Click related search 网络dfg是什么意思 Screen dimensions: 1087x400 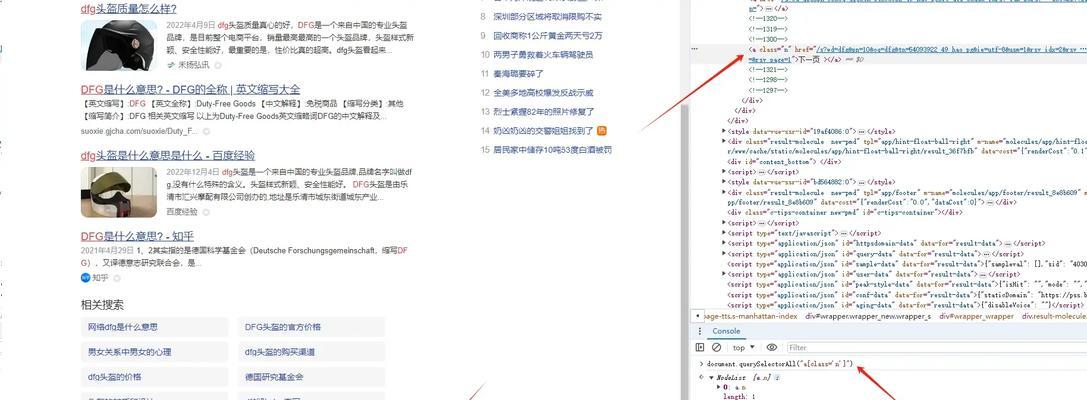(155, 327)
